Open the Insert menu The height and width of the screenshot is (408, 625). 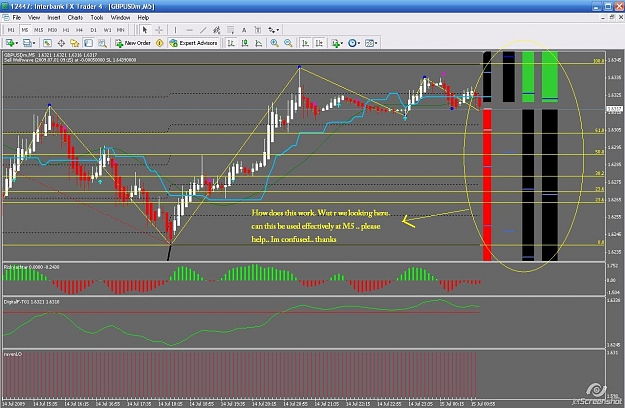(54, 18)
